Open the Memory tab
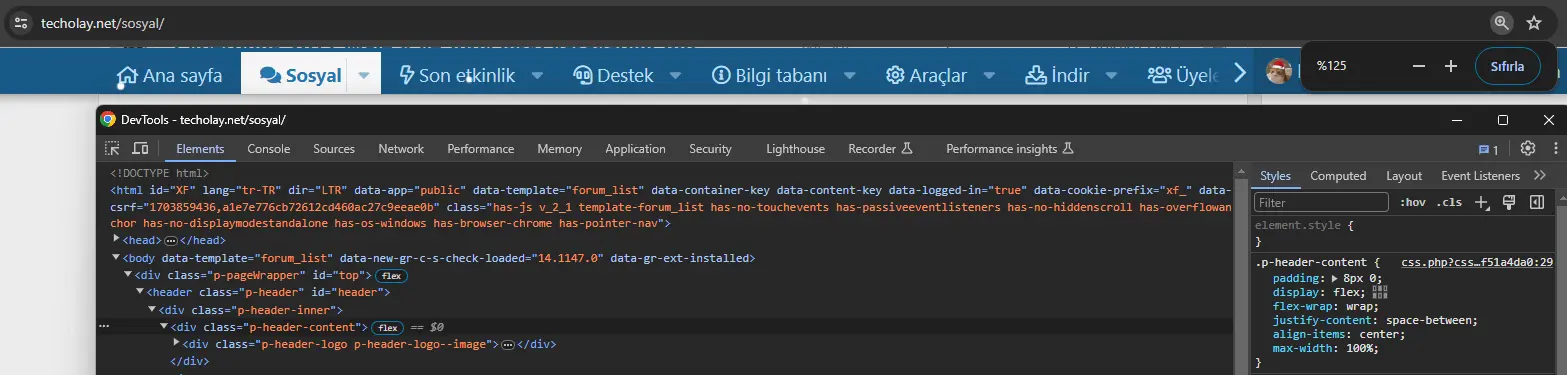Image resolution: width=1567 pixels, height=375 pixels. [559, 149]
